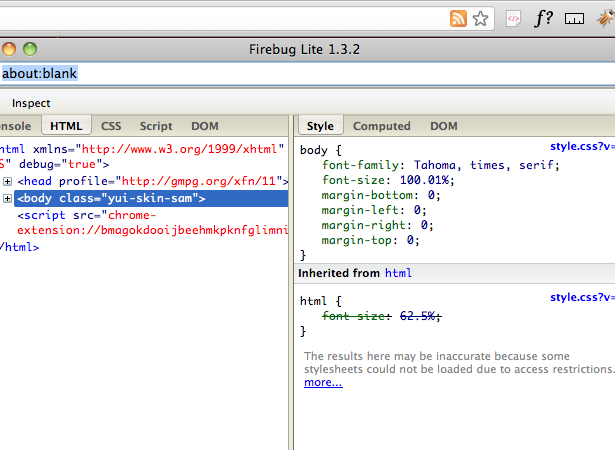Open the DOM tab in the side panel
This screenshot has width=615, height=450.
444,126
